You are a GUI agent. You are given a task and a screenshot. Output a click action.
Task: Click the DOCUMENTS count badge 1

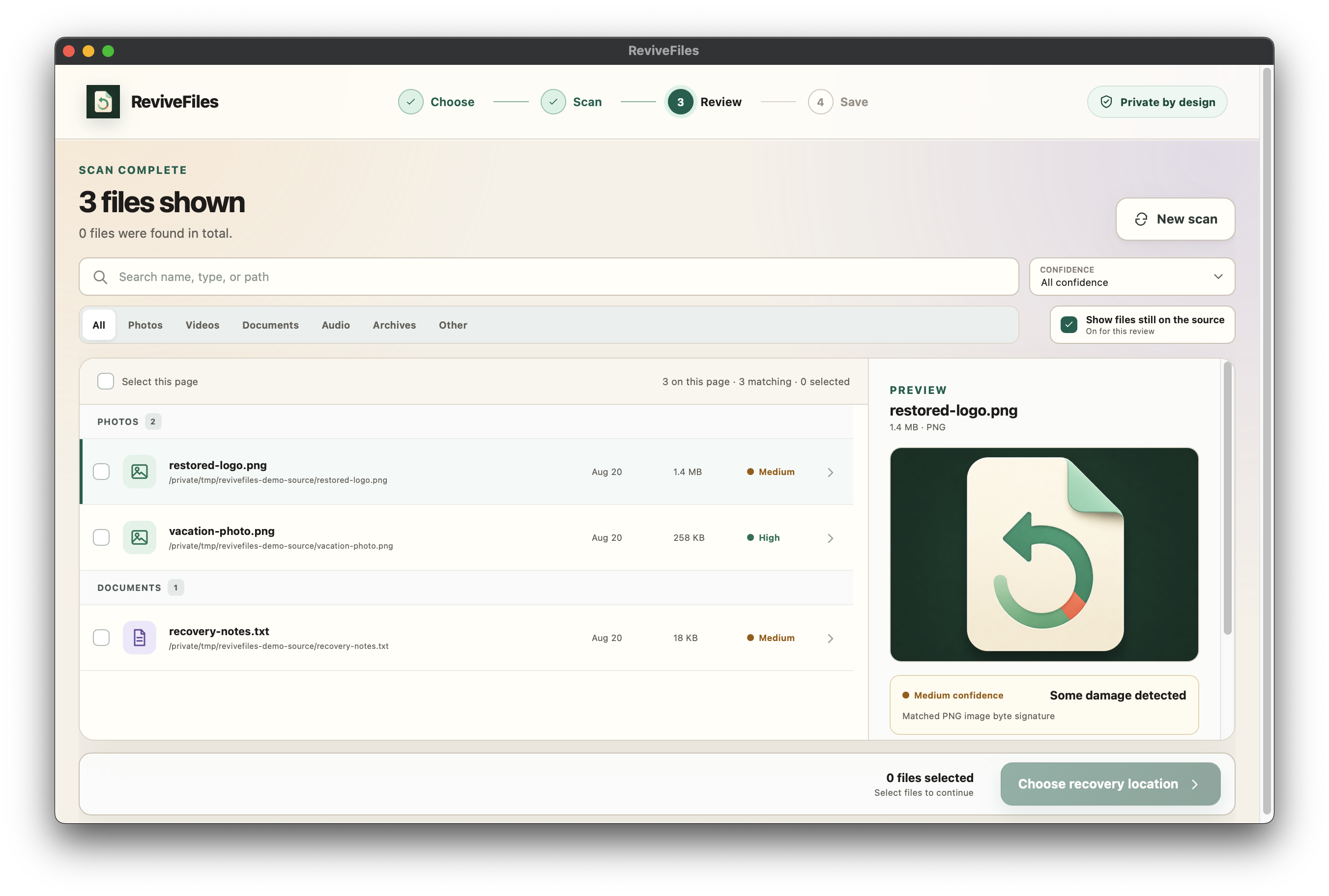coord(175,588)
